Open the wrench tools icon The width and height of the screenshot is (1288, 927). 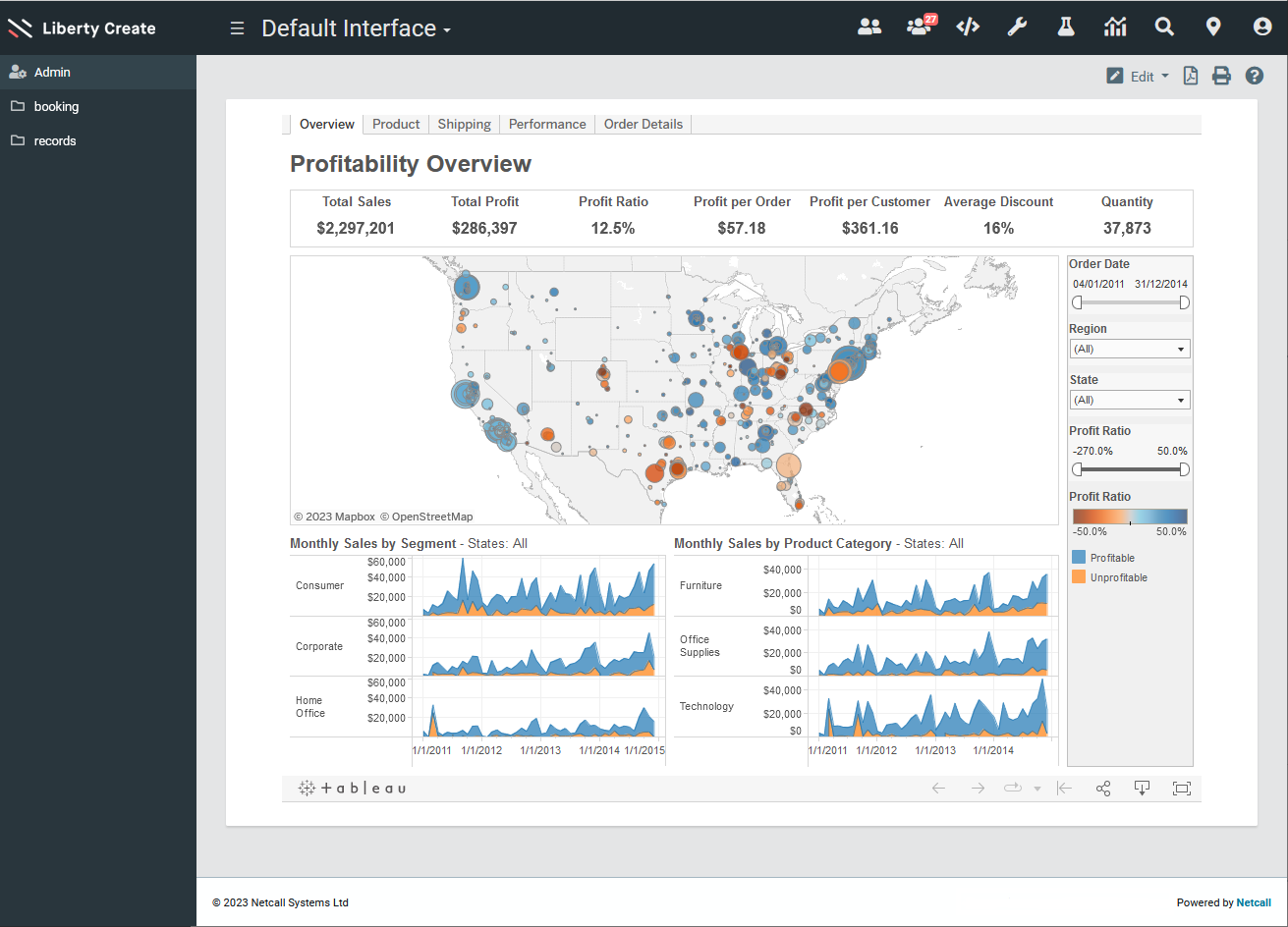click(x=1017, y=27)
